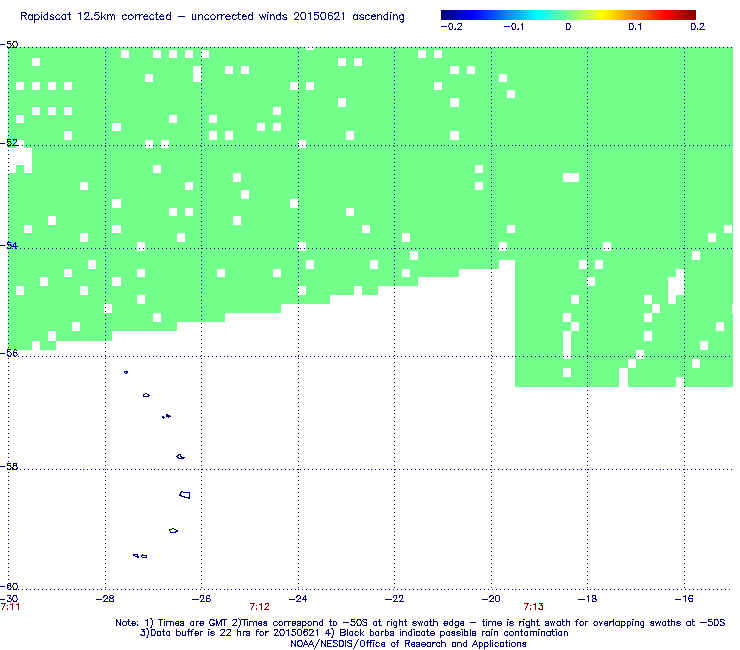Image resolution: width=740 pixels, height=650 pixels.
Task: Click the large island outline near -58.5 latitude
Action: tap(185, 495)
